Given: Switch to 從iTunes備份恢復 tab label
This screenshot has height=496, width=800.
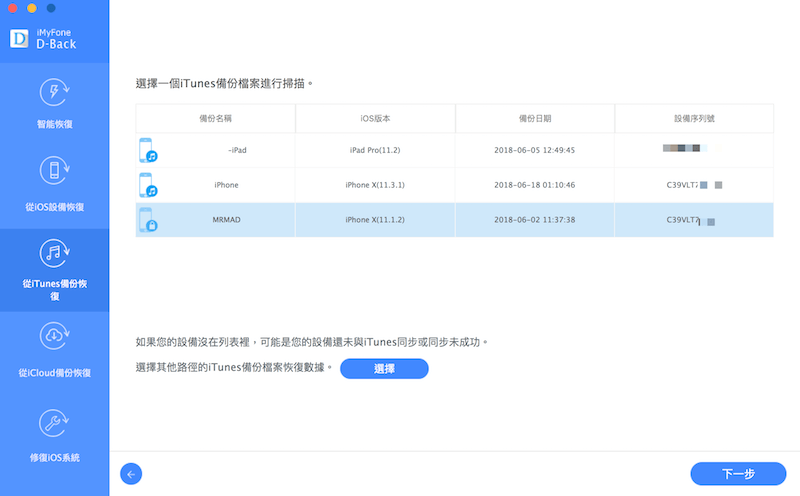Looking at the screenshot, I should [54, 290].
